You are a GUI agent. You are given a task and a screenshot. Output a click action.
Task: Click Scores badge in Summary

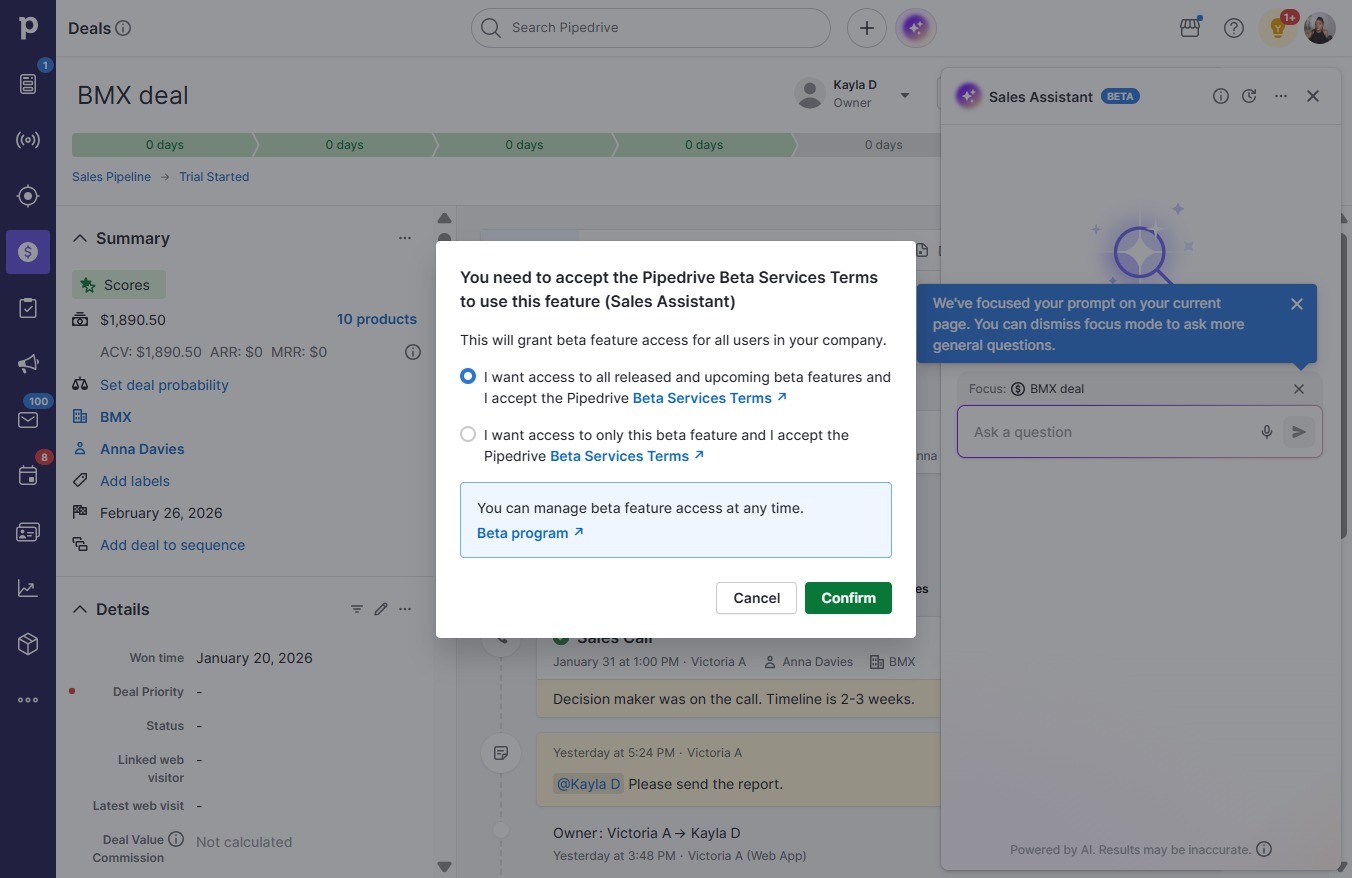click(x=119, y=285)
